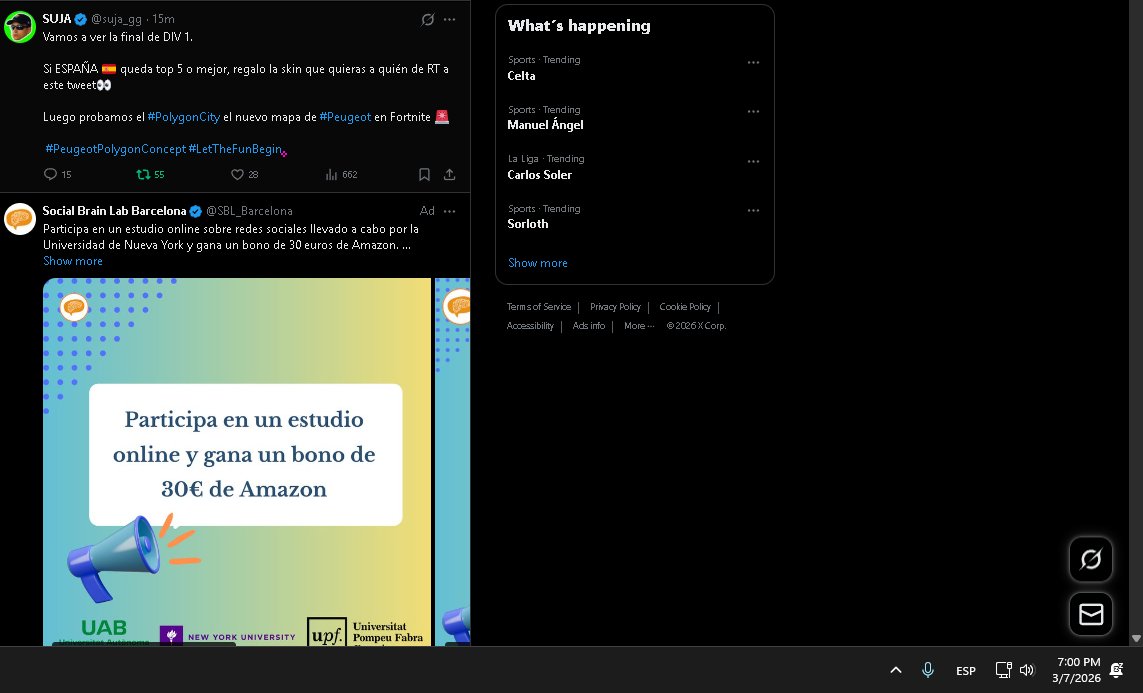Open options for the Celta trend

pos(754,63)
